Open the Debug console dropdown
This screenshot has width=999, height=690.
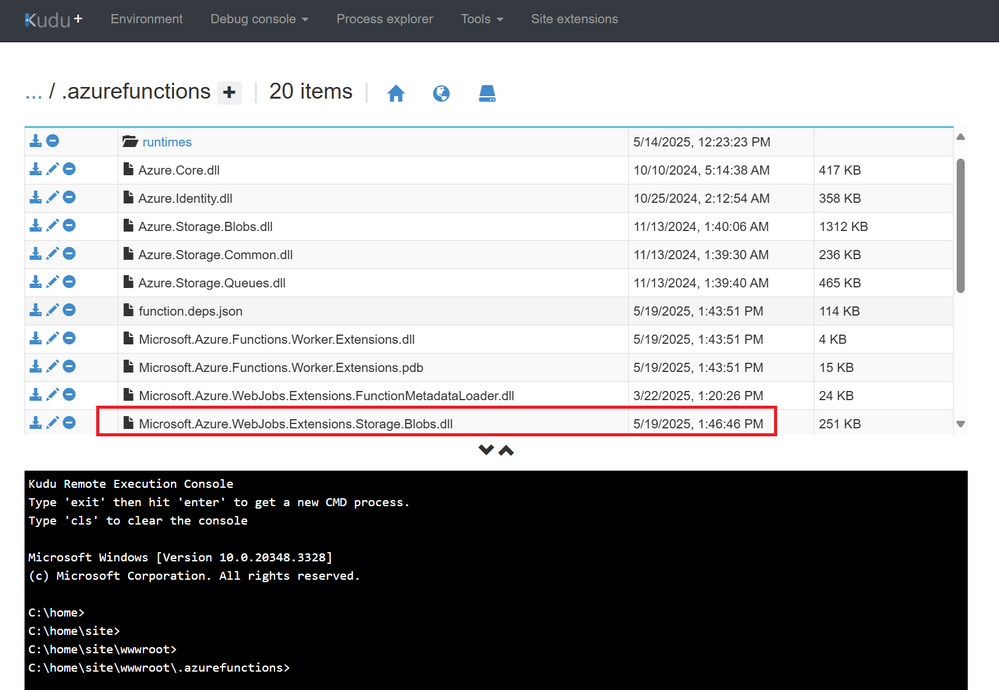click(x=259, y=19)
